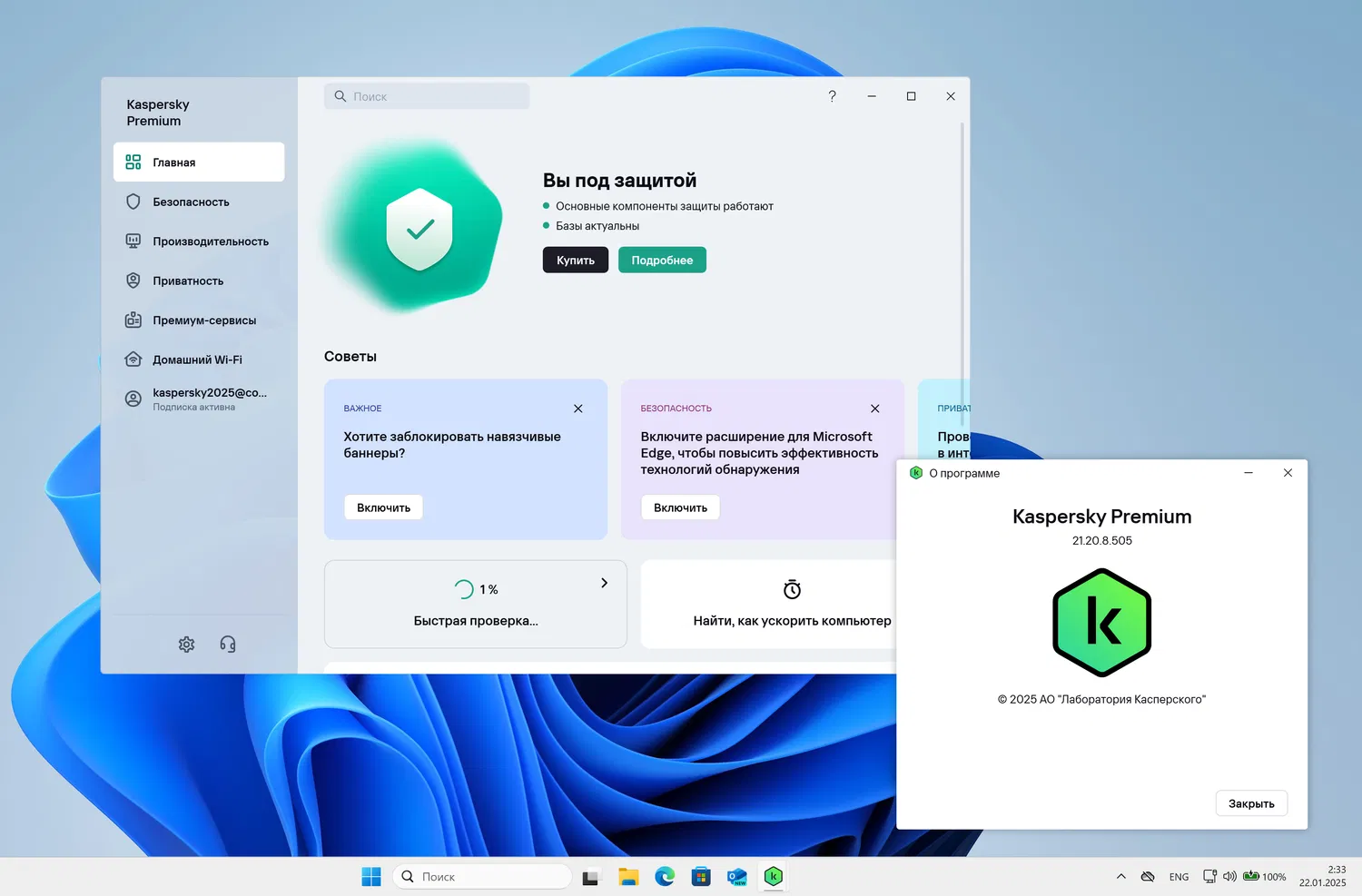
Task: Close the О программе window with X
Action: click(x=1288, y=473)
